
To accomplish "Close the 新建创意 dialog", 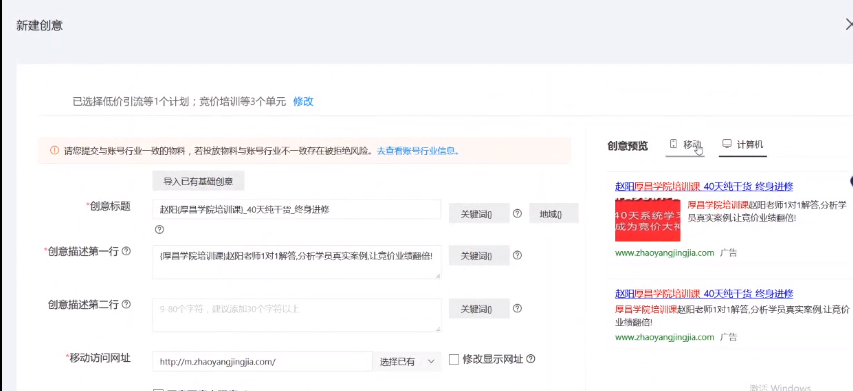I will pyautogui.click(x=849, y=24).
